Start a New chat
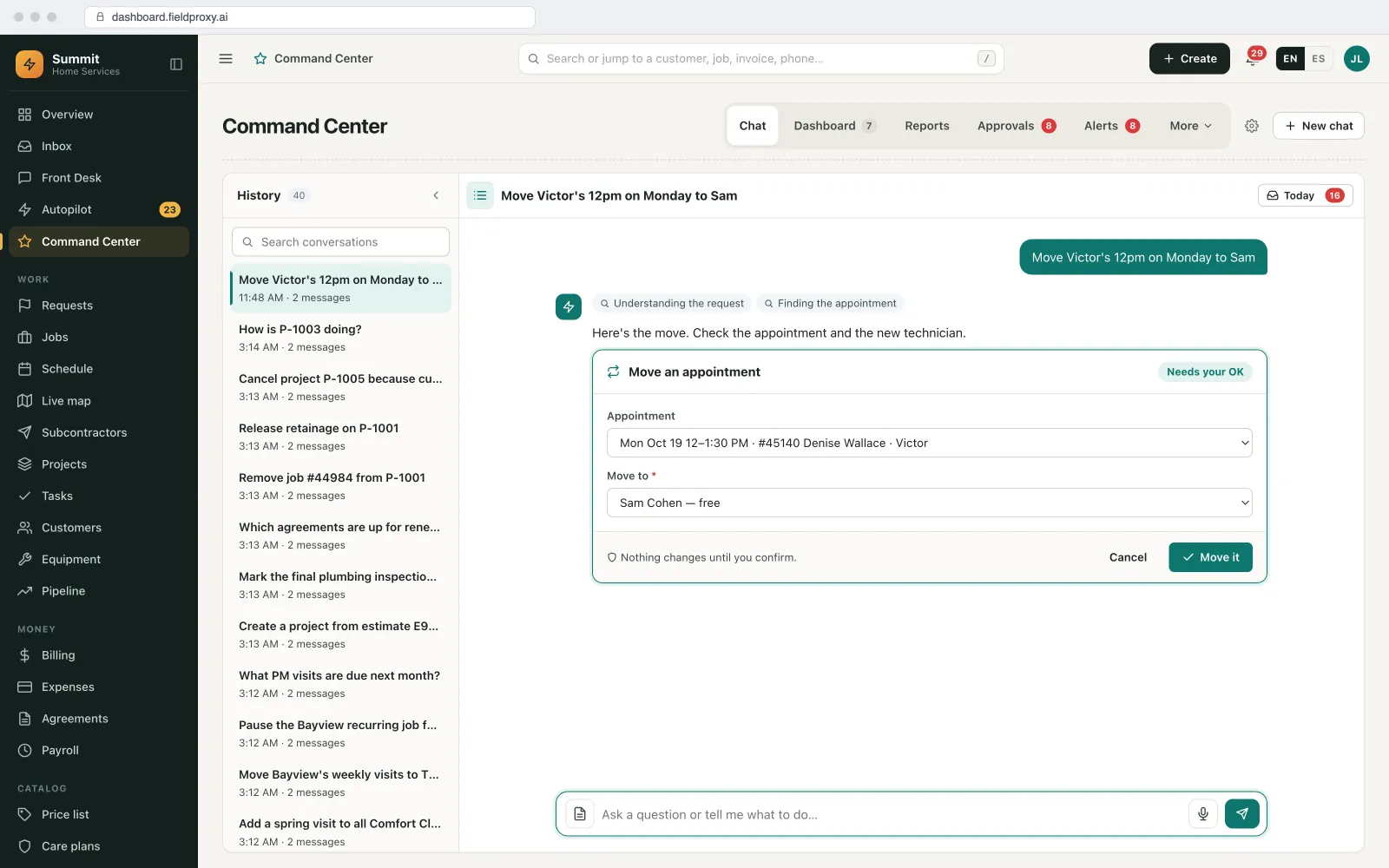This screenshot has height=868, width=1389. 1318,126
